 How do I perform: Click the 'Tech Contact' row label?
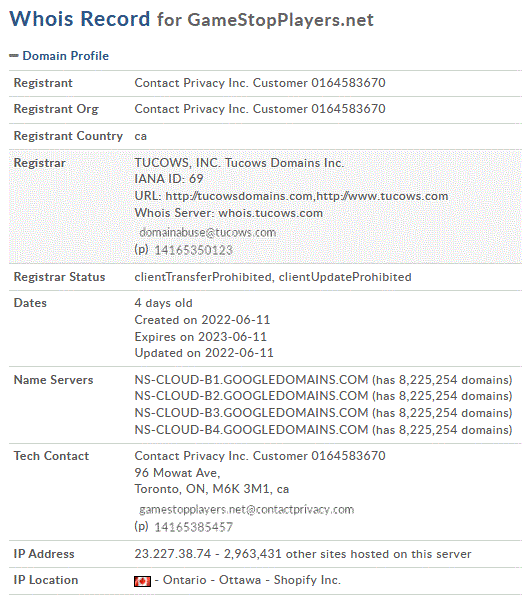click(x=51, y=456)
